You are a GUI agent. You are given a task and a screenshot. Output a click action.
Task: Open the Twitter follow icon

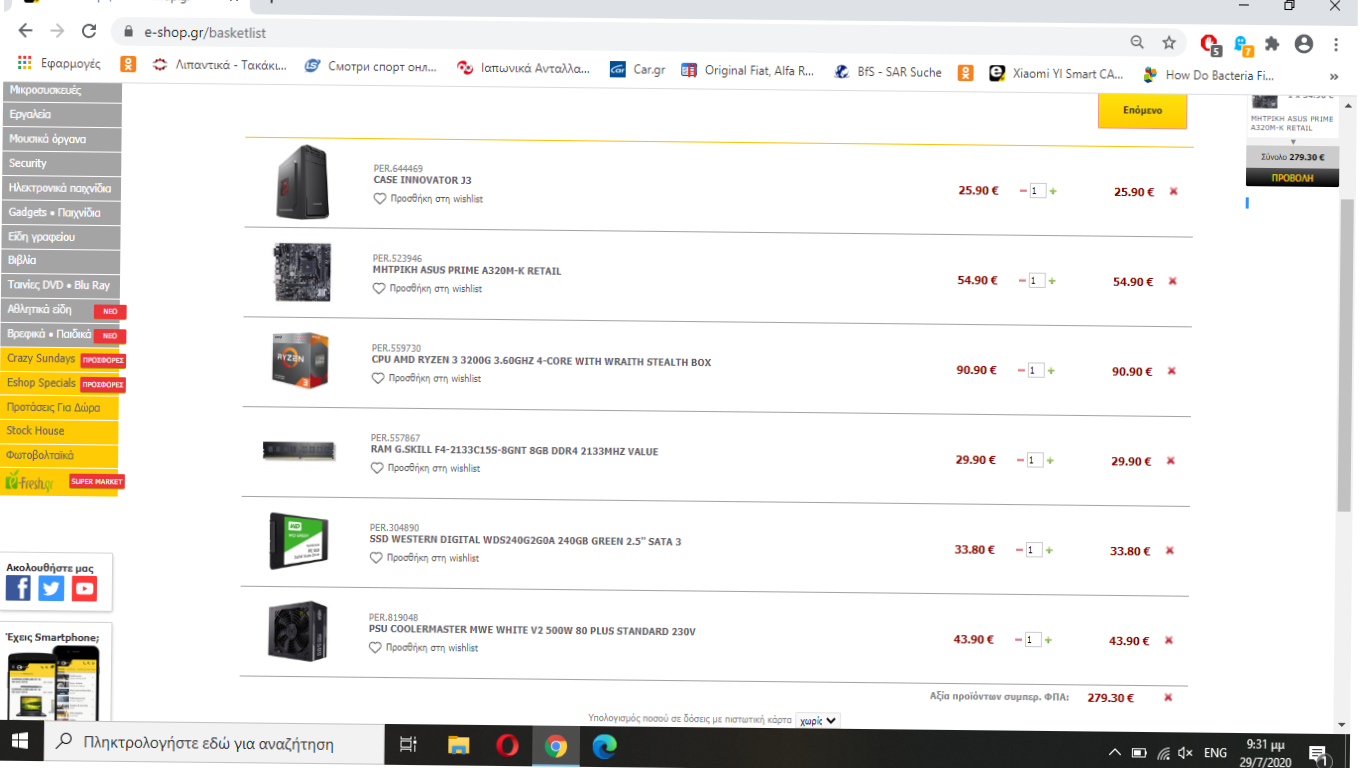[51, 588]
